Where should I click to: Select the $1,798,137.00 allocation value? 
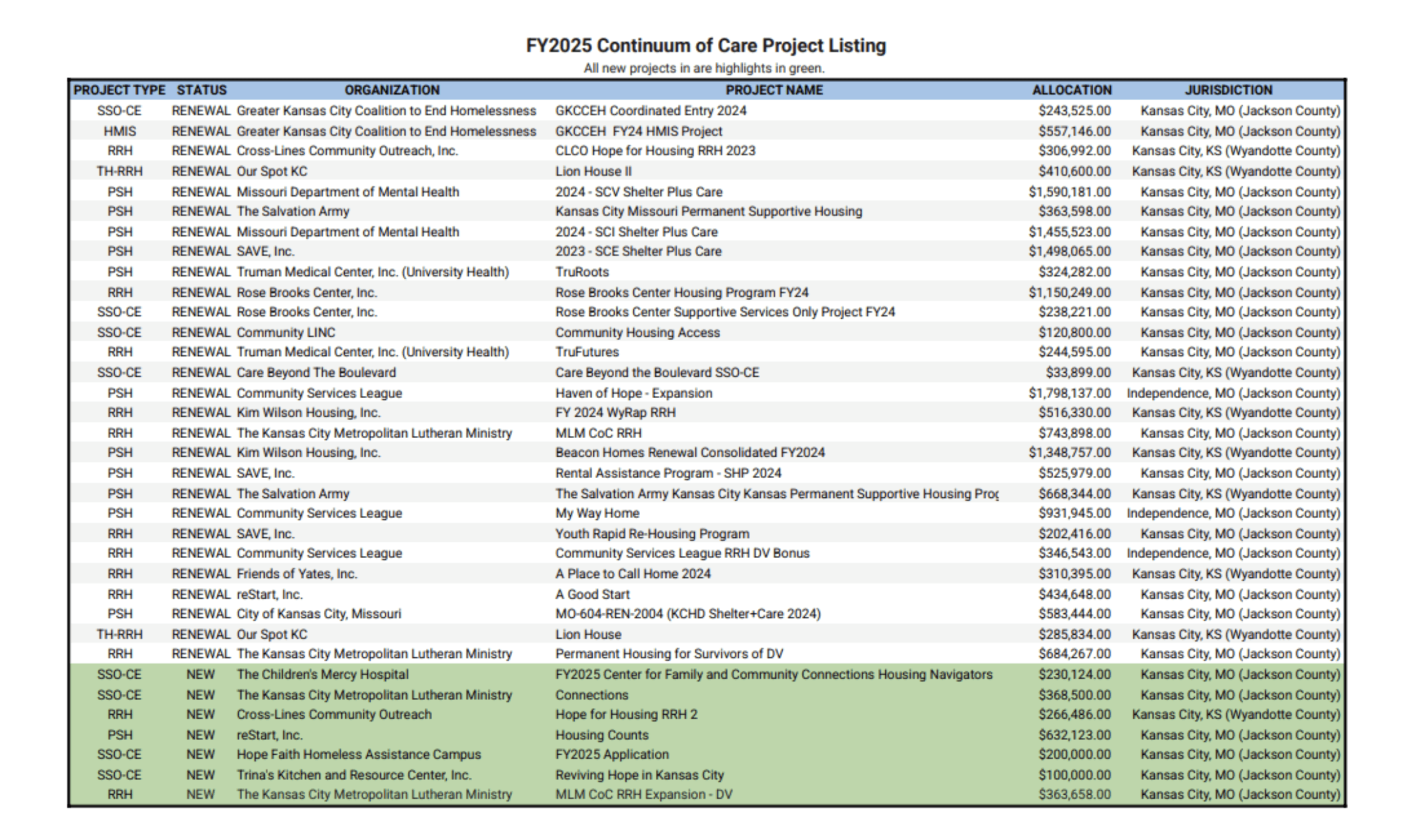pyautogui.click(x=1069, y=393)
